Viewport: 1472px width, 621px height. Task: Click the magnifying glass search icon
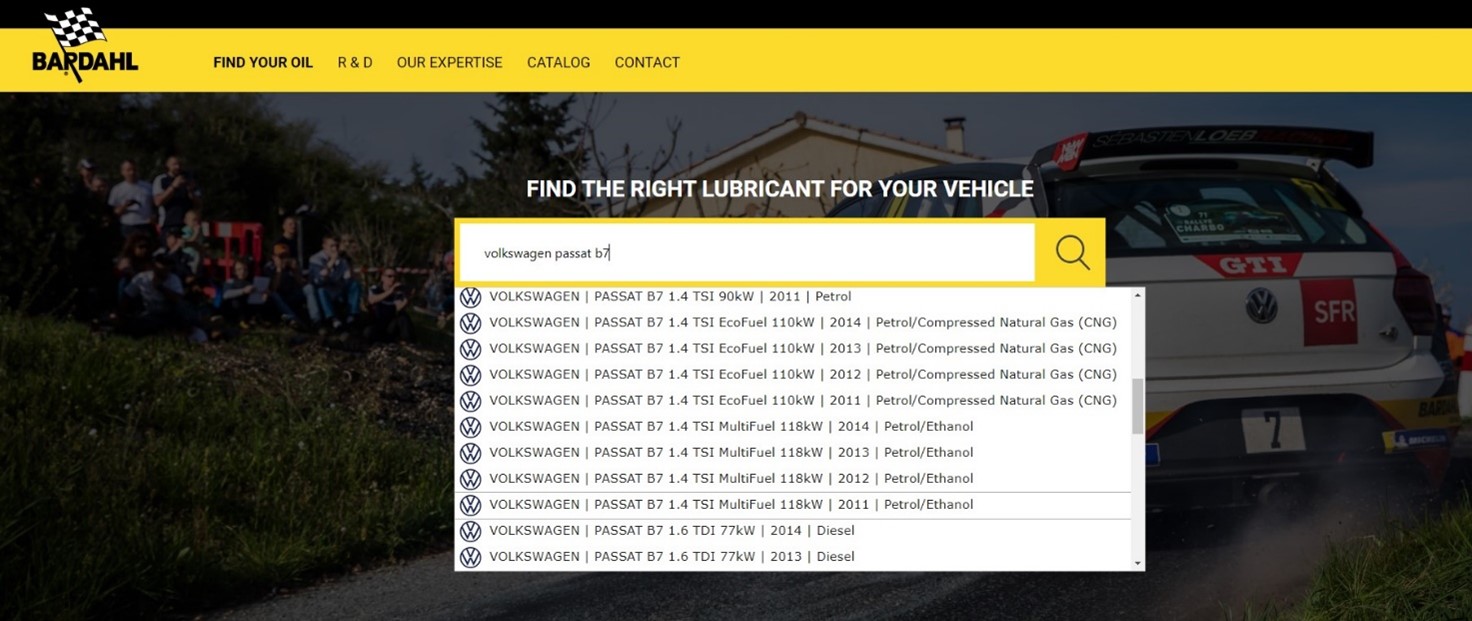click(1072, 252)
